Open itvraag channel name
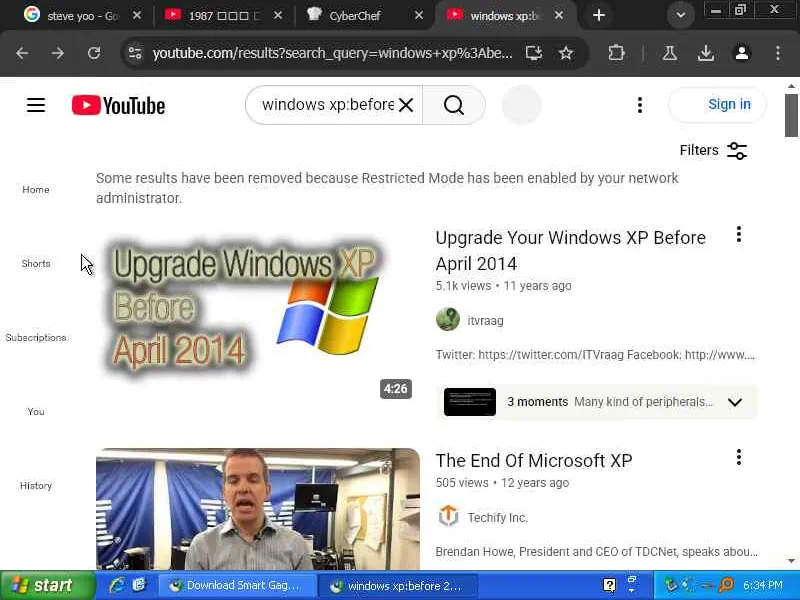This screenshot has width=800, height=600. tap(485, 320)
